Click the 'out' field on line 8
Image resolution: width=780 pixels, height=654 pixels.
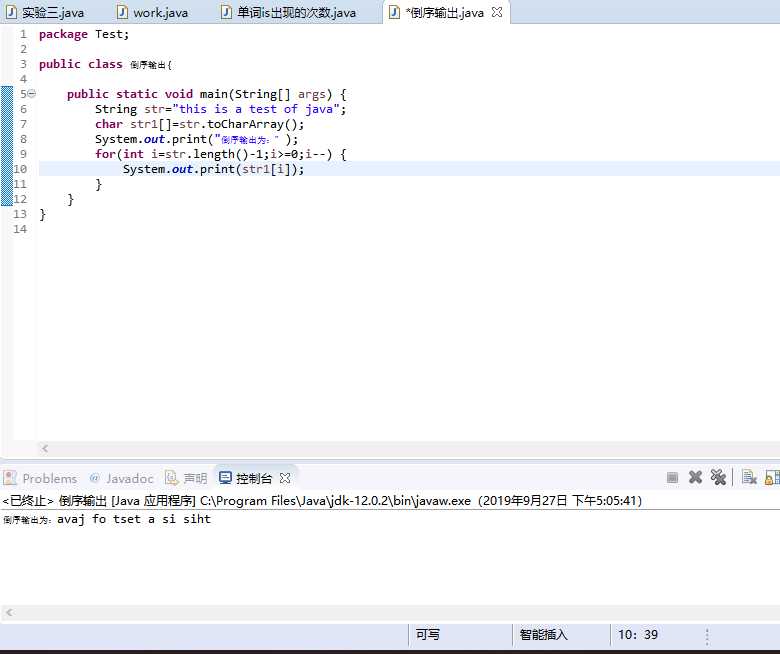(154, 139)
